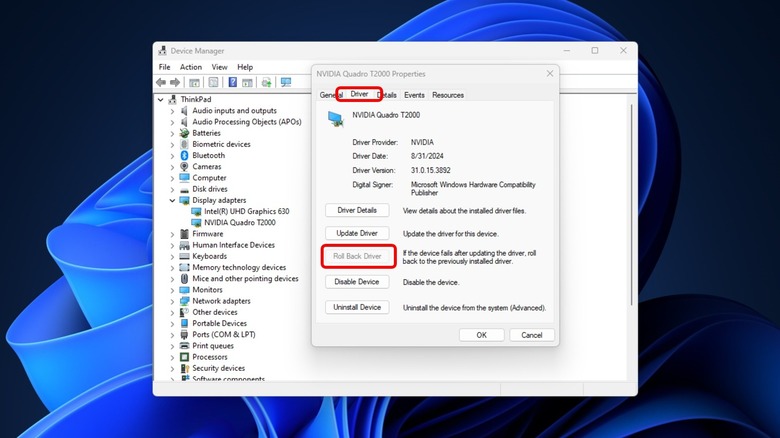The image size is (780, 438).
Task: Expand the Keyboards category
Action: [172, 256]
